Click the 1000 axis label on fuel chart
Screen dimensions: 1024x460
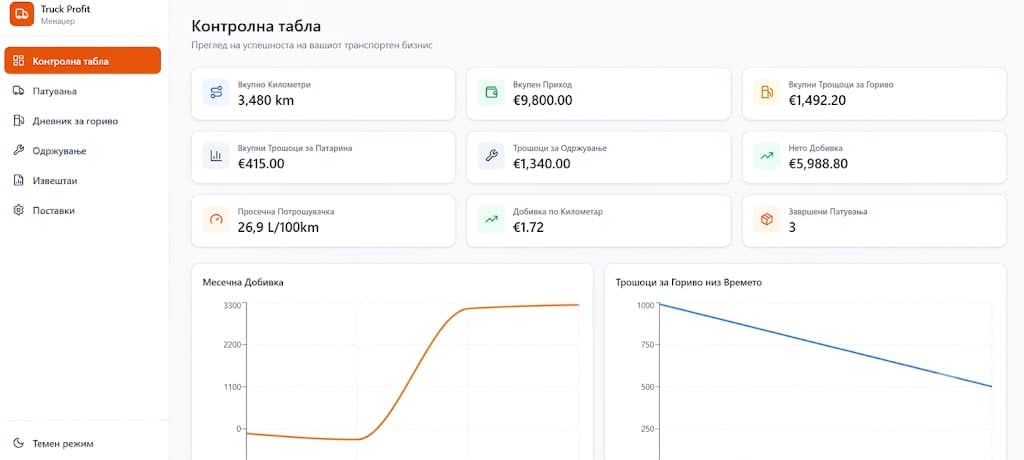[x=645, y=305]
